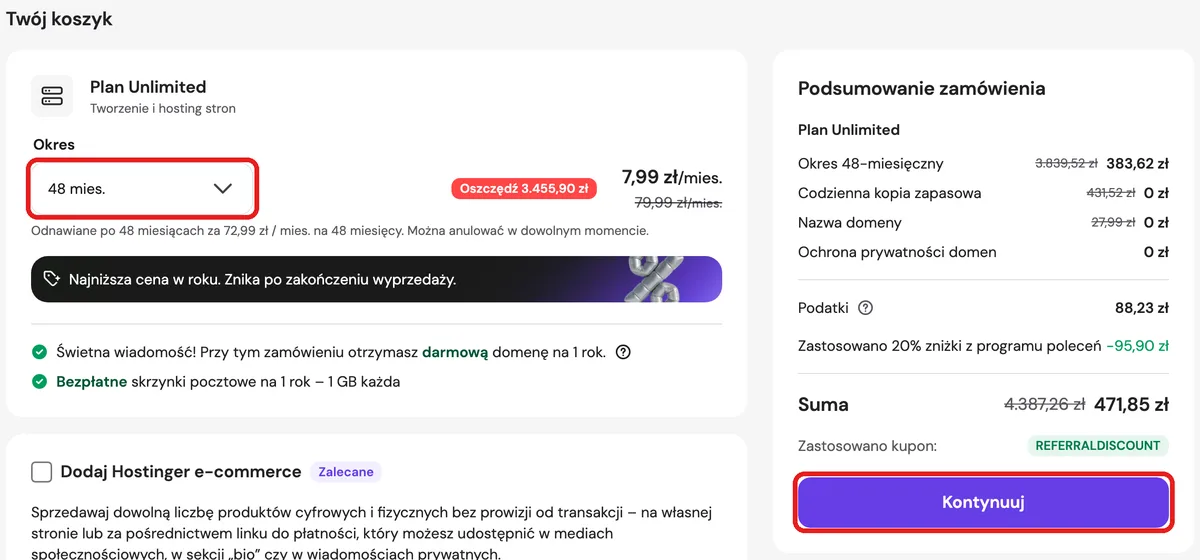This screenshot has height=560, width=1200.
Task: Click the Zastosowano 20% zniżki text
Action: [x=949, y=346]
